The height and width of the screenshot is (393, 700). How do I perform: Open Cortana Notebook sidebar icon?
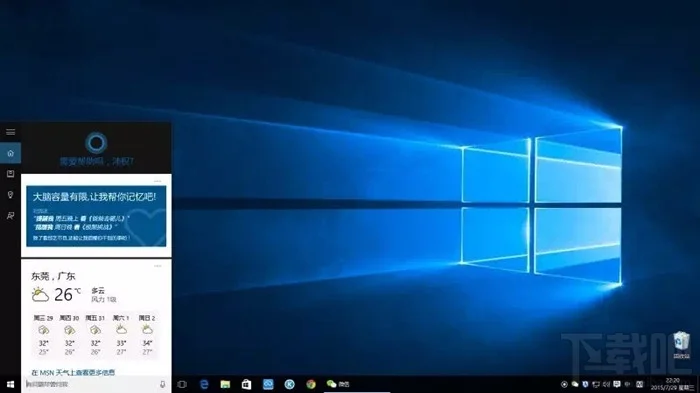[10, 174]
